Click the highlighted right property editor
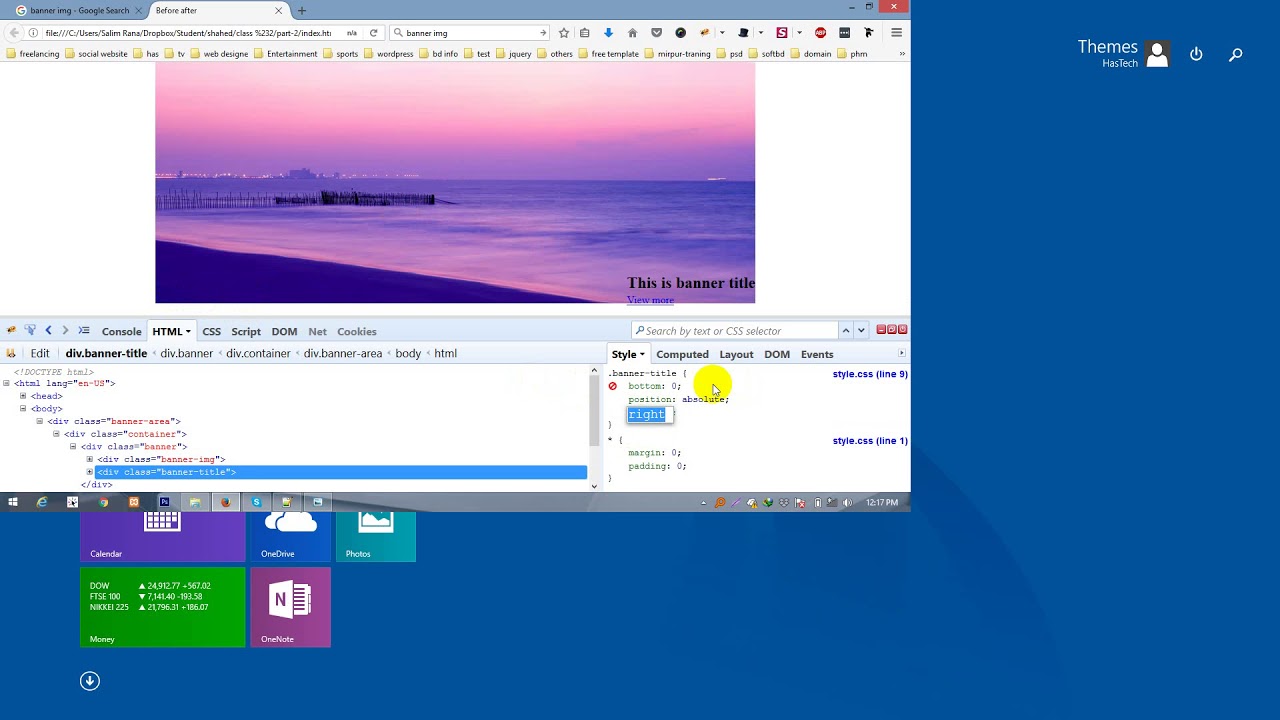 tap(650, 414)
